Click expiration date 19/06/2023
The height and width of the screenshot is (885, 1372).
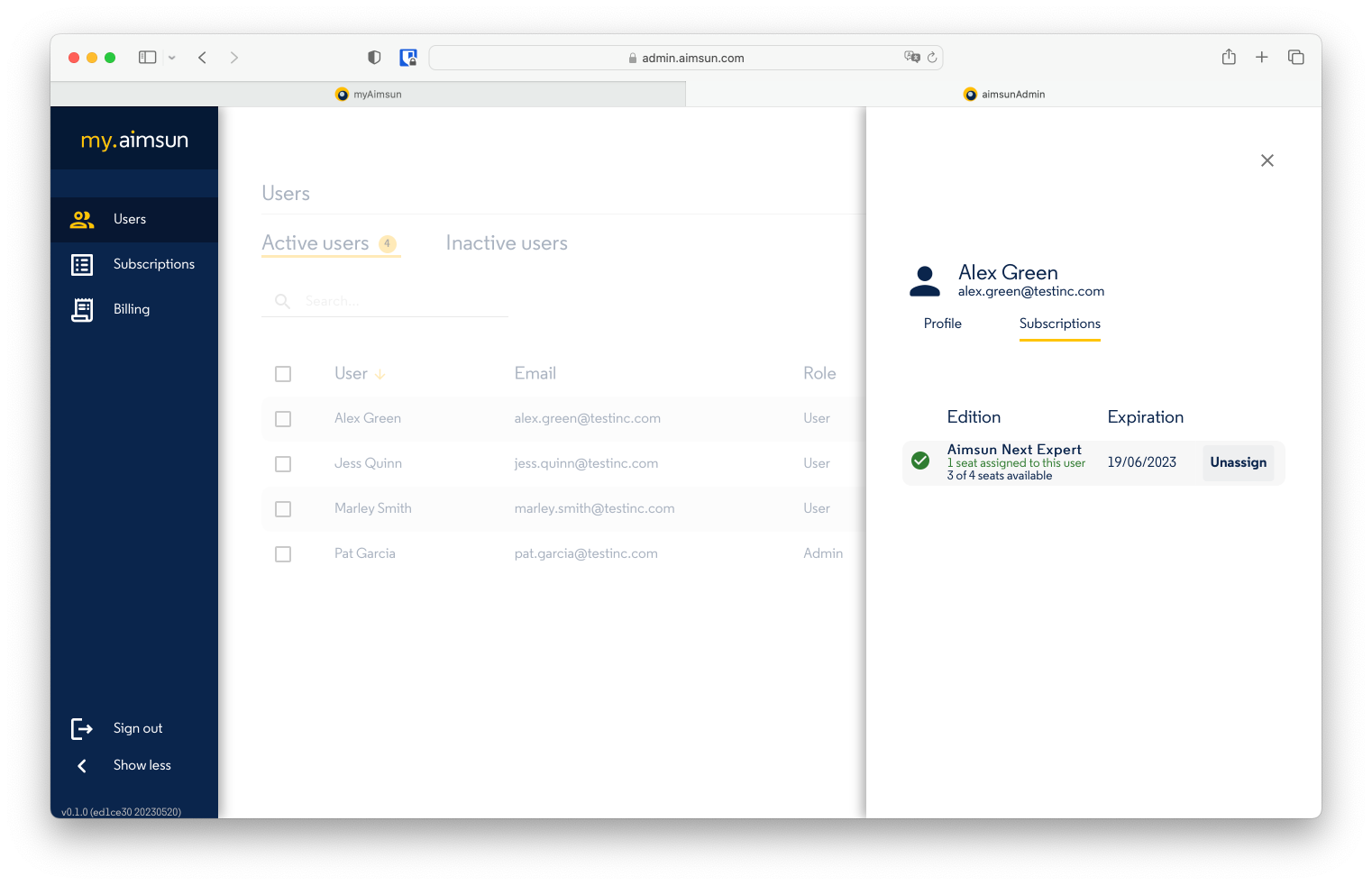1142,462
